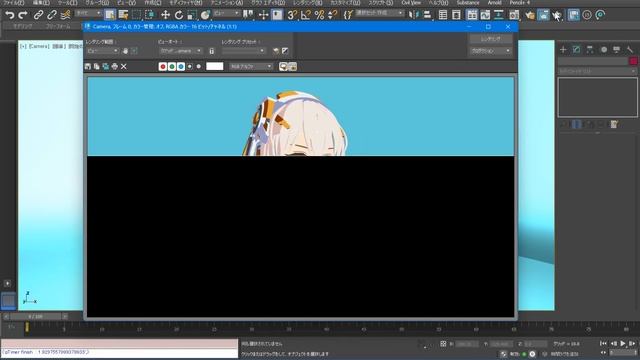This screenshot has height=360, width=640.
Task: Toggle the Angle Snap button
Action: (x=306, y=15)
